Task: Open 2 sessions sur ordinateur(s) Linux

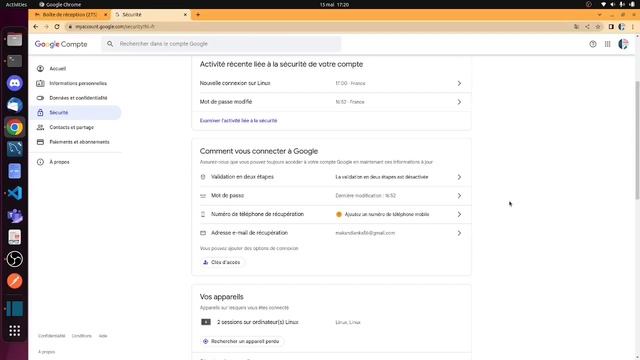Action: [331, 322]
